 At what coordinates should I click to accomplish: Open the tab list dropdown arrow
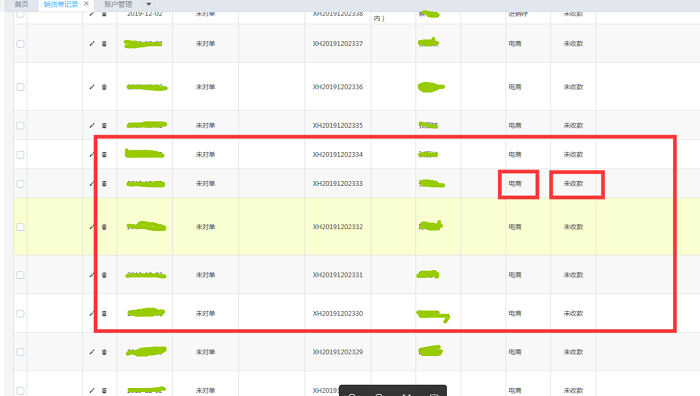click(149, 4)
